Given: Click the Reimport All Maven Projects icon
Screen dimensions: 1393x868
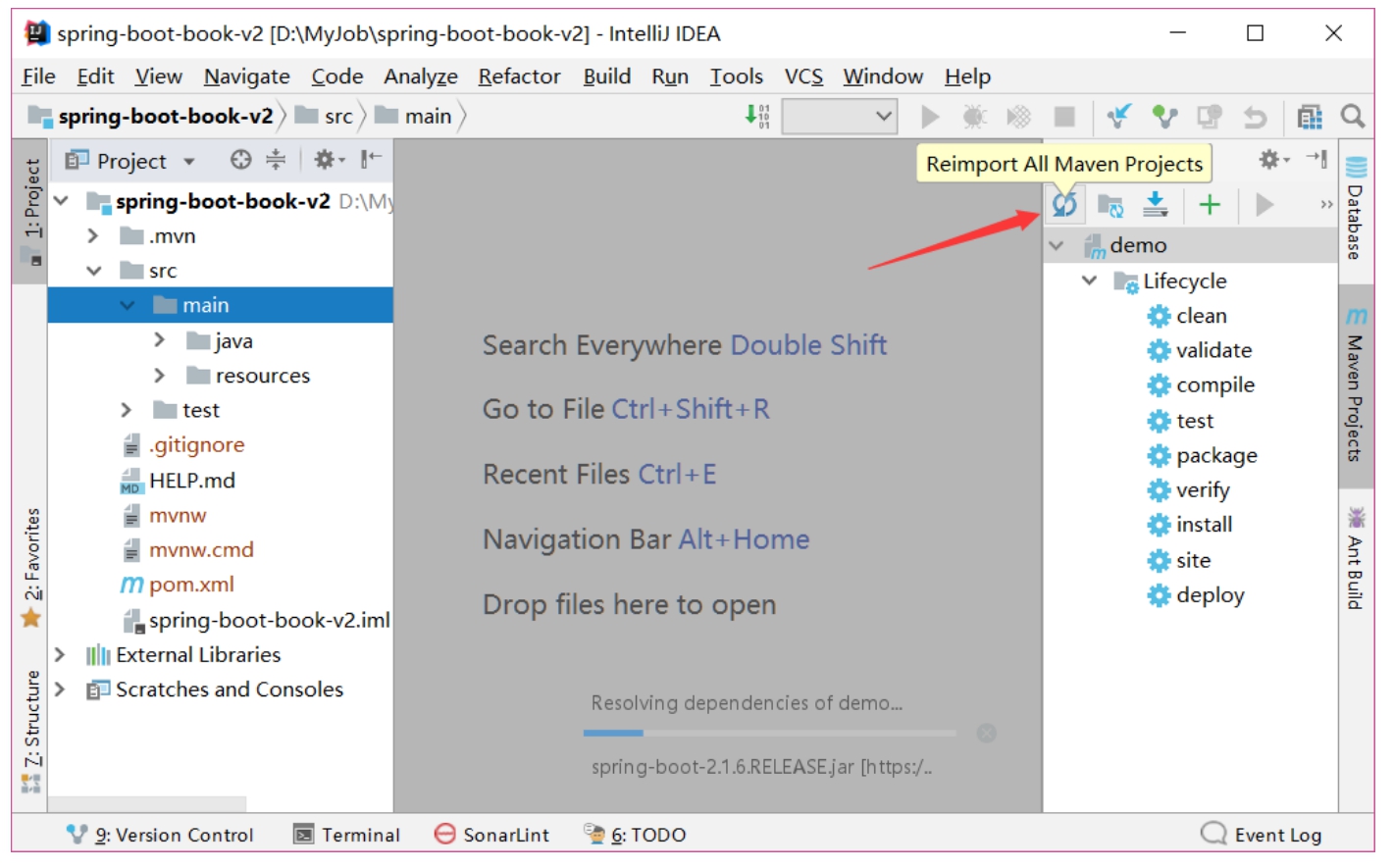Looking at the screenshot, I should tap(1064, 204).
